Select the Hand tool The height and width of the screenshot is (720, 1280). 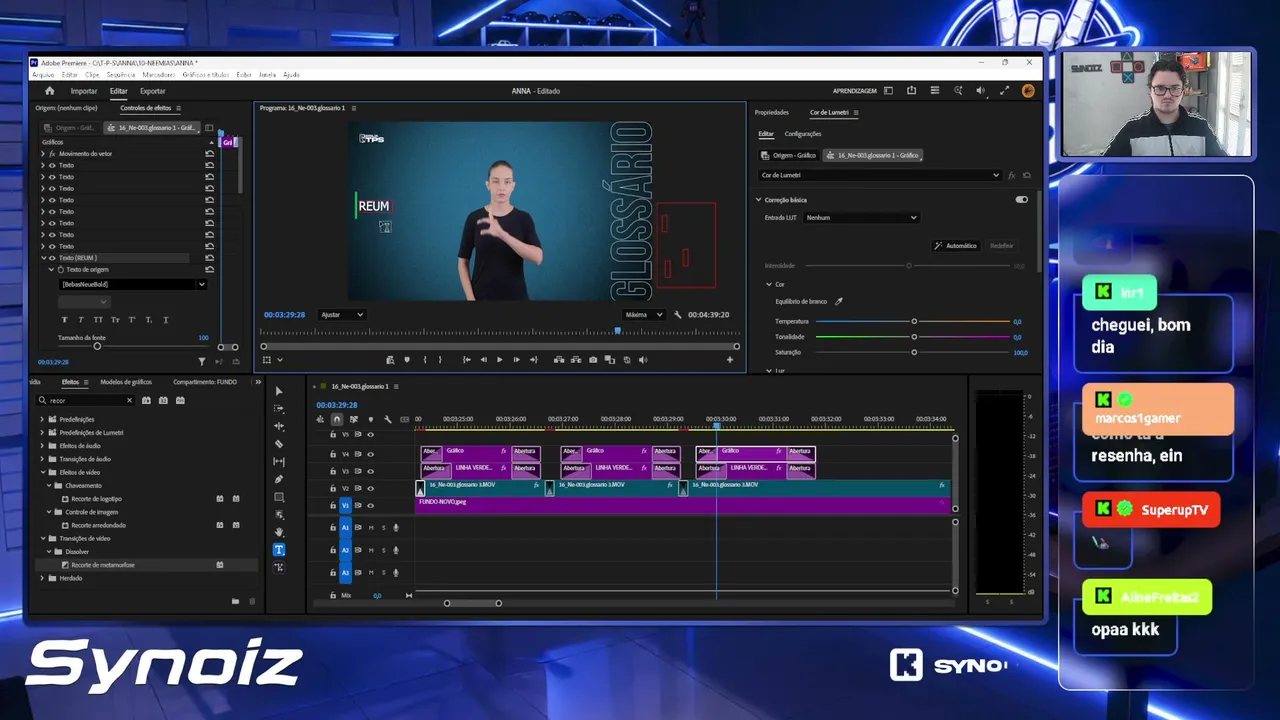click(x=279, y=532)
